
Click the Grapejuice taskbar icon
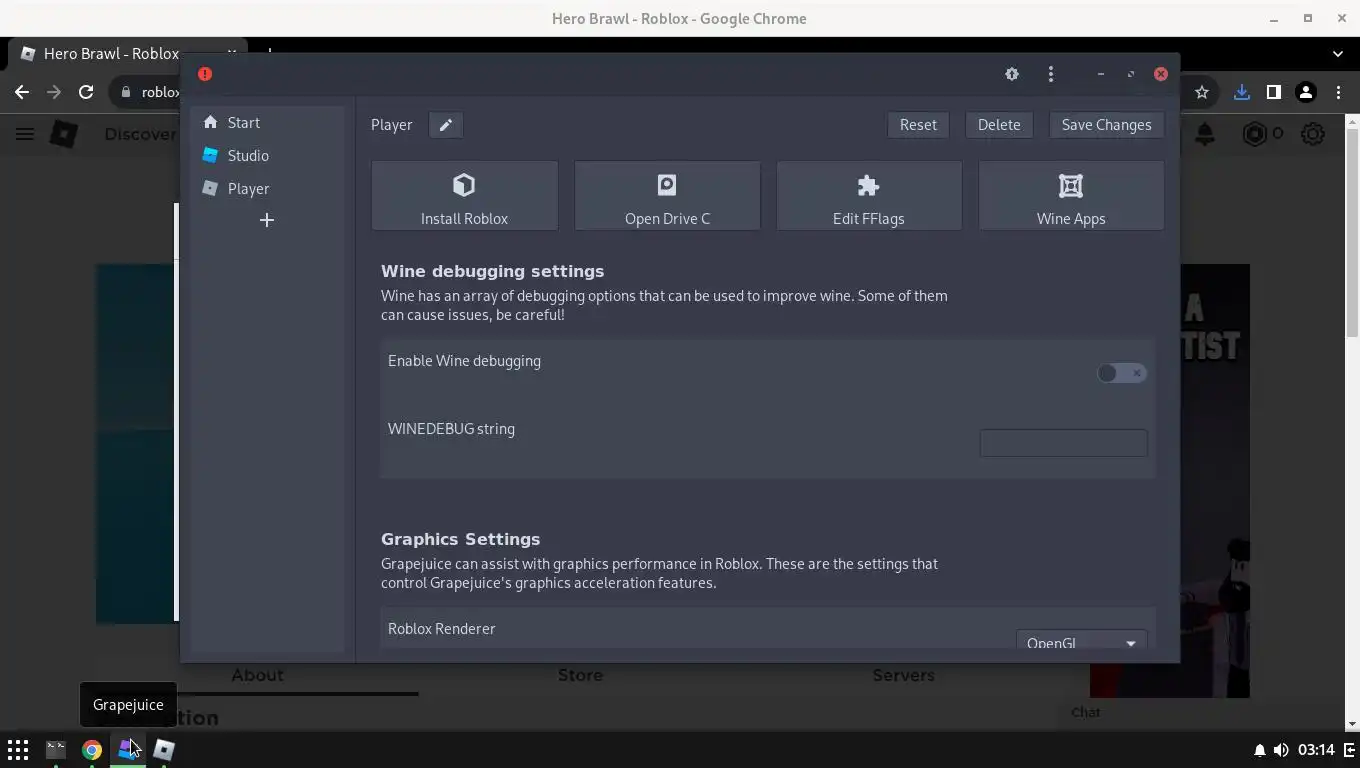[x=128, y=749]
